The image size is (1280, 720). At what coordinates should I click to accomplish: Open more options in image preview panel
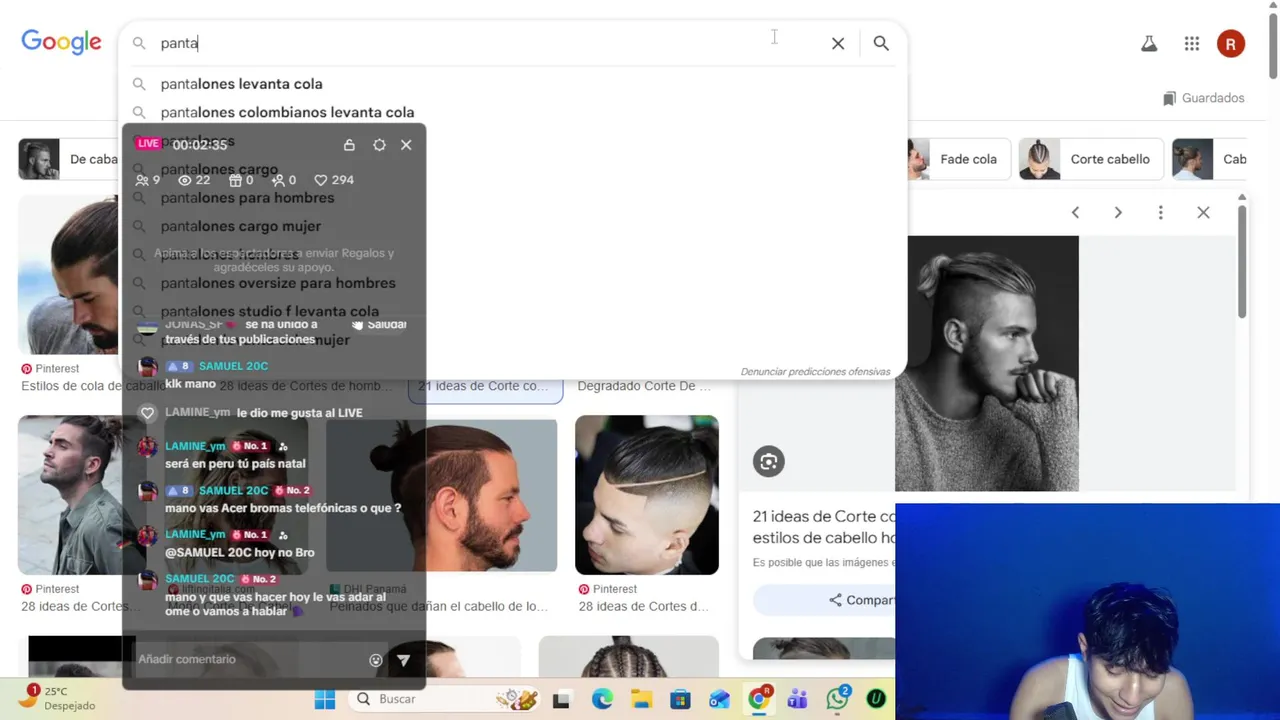(1160, 212)
